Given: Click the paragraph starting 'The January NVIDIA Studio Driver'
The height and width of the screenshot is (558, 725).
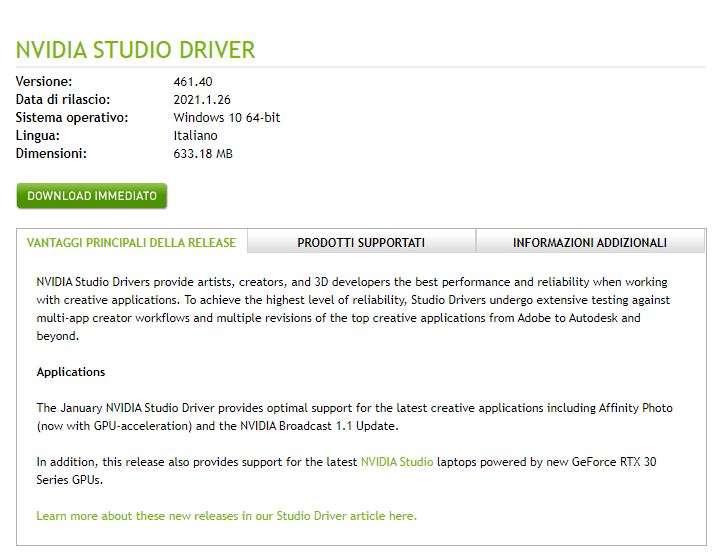Looking at the screenshot, I should point(354,417).
